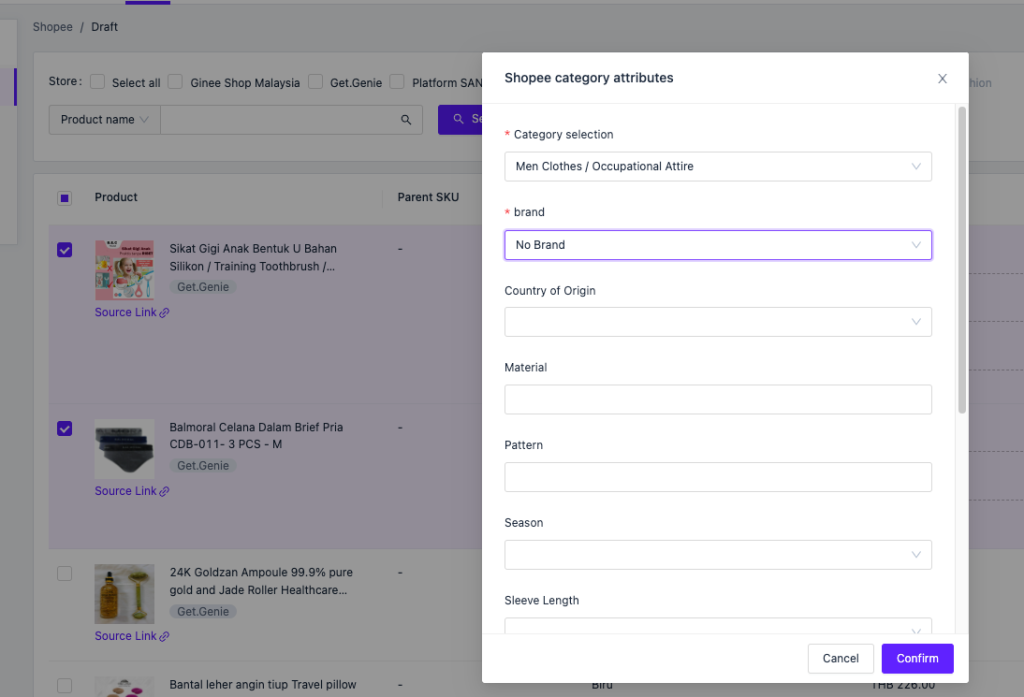Toggle the table header select-all checkbox

[x=64, y=198]
